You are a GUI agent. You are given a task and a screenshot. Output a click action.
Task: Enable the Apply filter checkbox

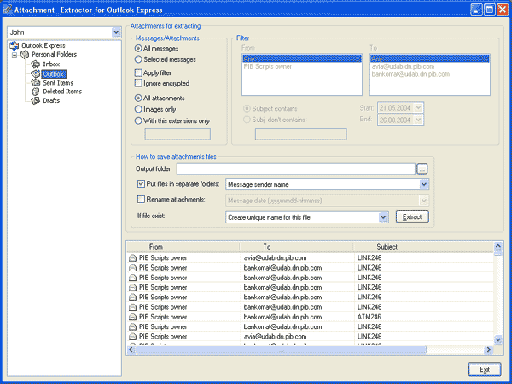pyautogui.click(x=138, y=73)
